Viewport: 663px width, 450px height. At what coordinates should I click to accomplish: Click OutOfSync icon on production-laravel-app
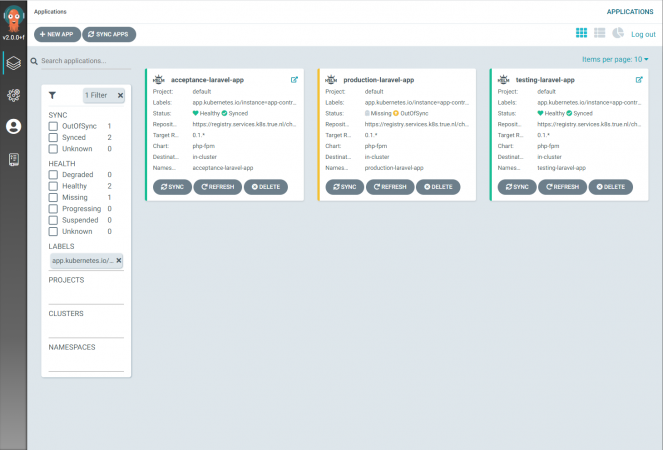point(396,113)
